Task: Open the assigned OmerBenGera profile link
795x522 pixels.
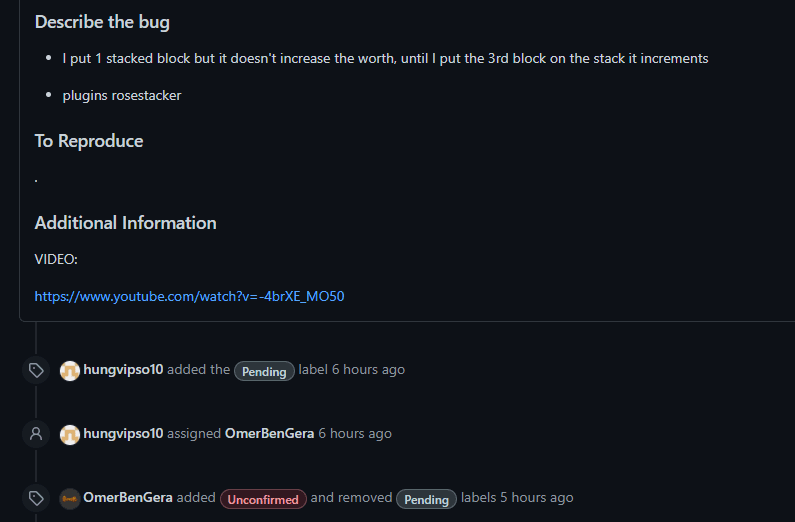Action: click(x=269, y=434)
